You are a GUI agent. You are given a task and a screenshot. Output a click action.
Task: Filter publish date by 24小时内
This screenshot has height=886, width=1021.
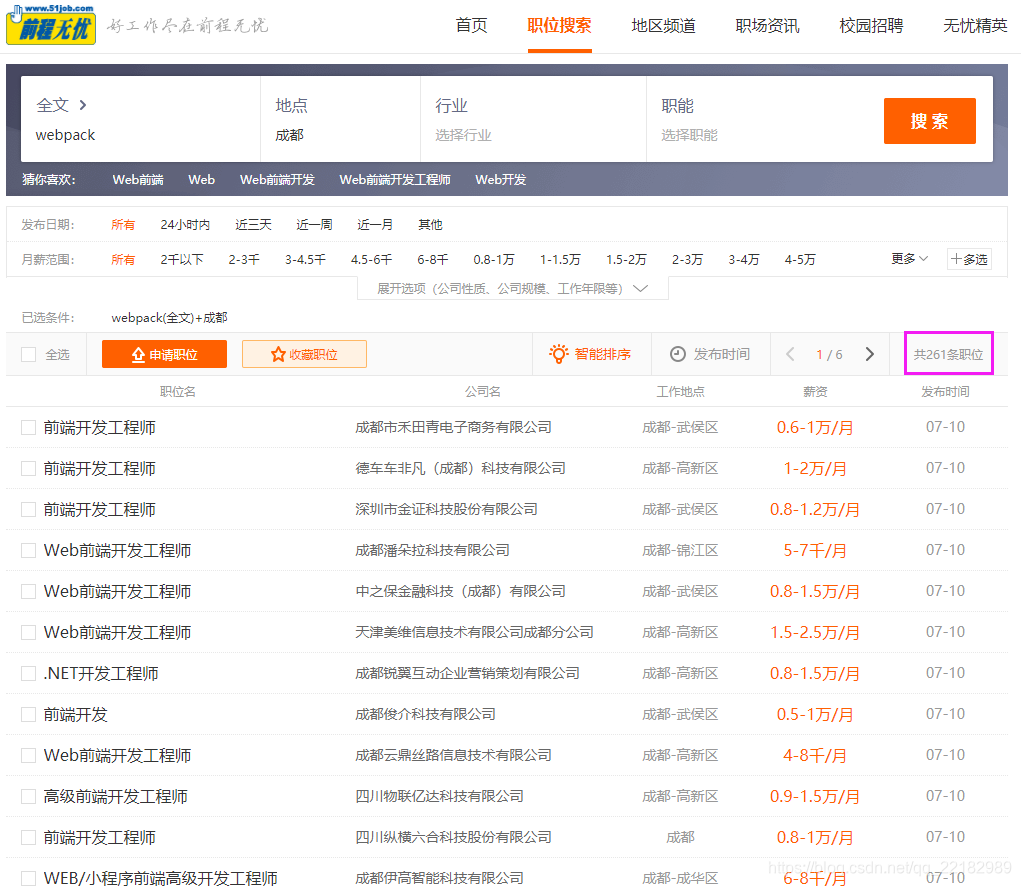point(185,225)
